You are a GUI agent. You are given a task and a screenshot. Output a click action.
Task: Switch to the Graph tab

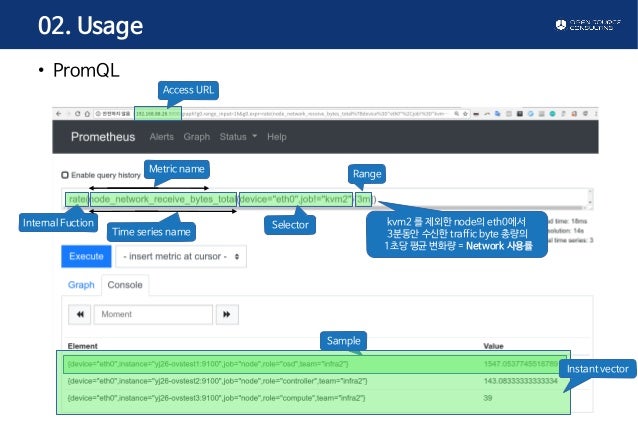pos(81,285)
